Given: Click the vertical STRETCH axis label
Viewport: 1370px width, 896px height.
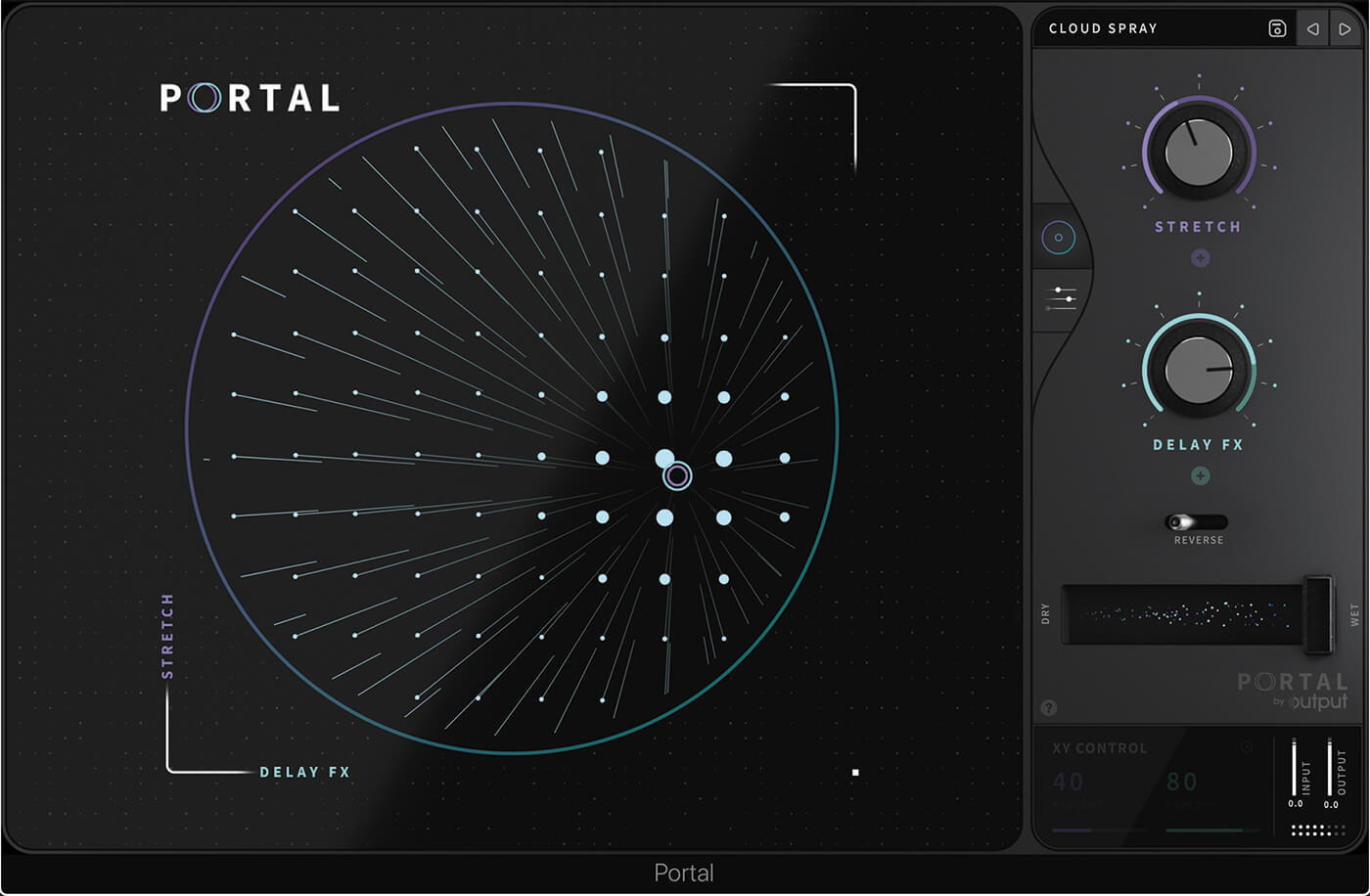Looking at the screenshot, I should click(167, 636).
